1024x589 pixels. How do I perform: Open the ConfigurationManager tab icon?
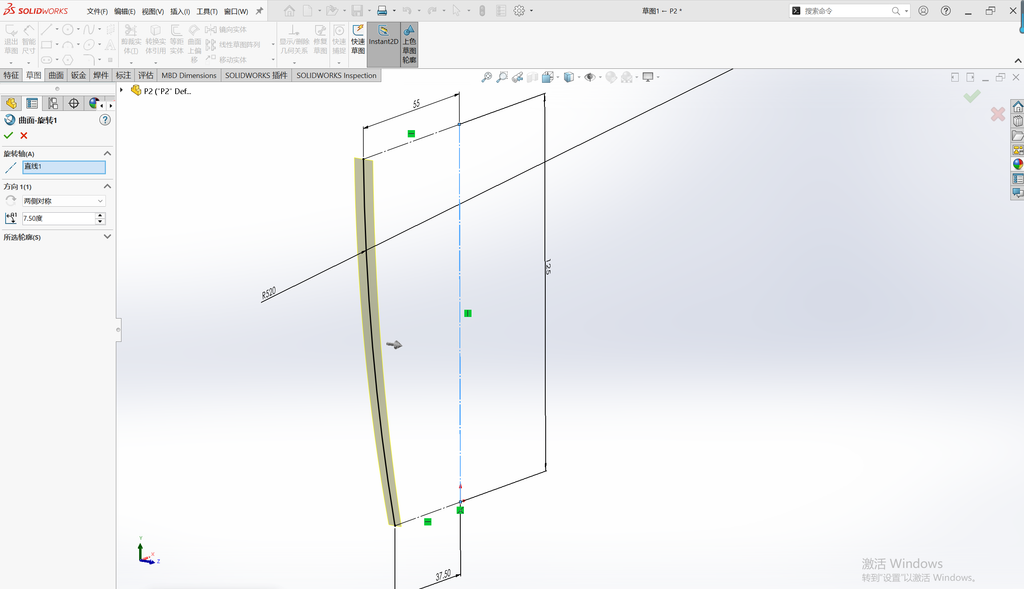point(53,103)
